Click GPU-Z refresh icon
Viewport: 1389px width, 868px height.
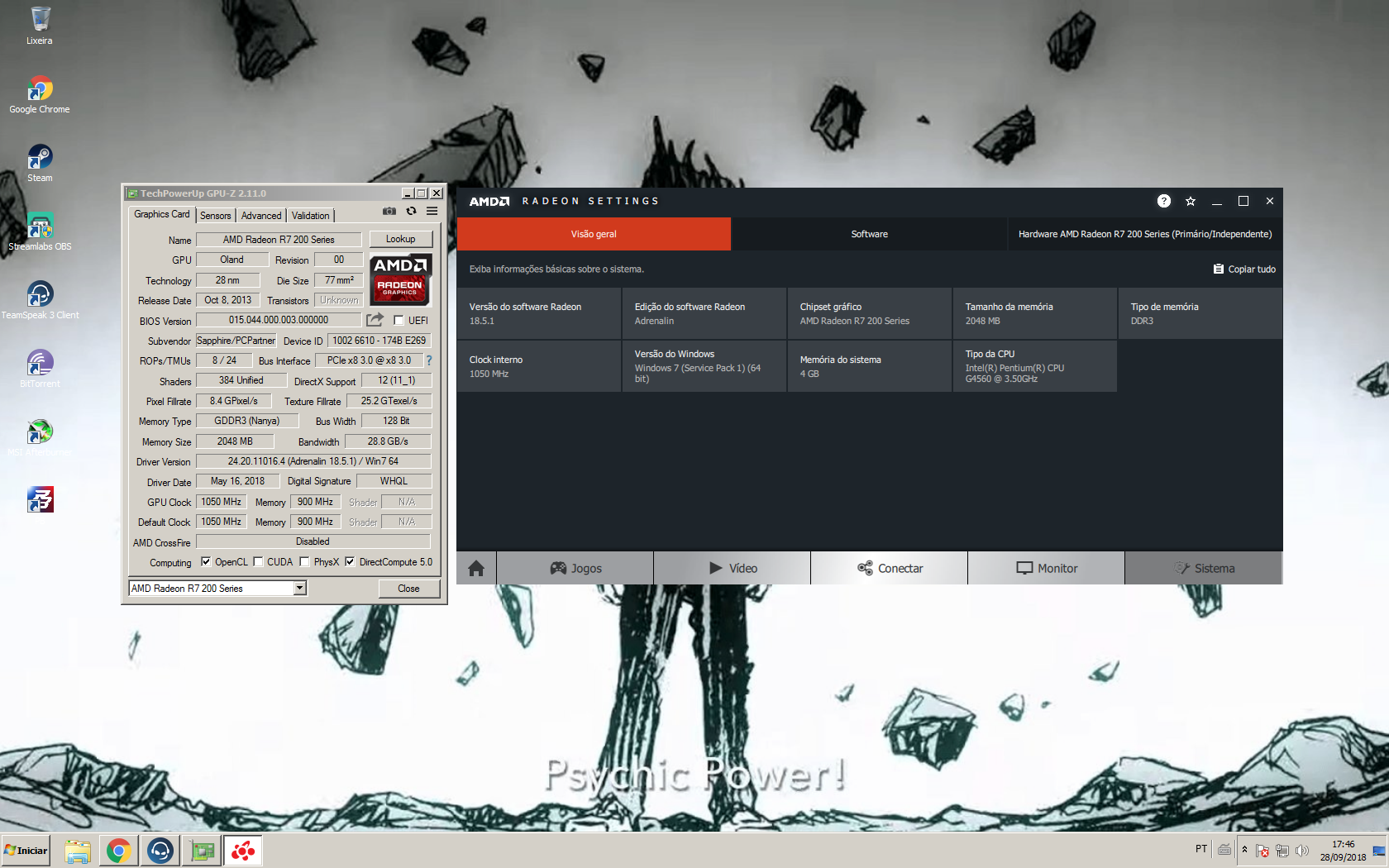tap(411, 212)
